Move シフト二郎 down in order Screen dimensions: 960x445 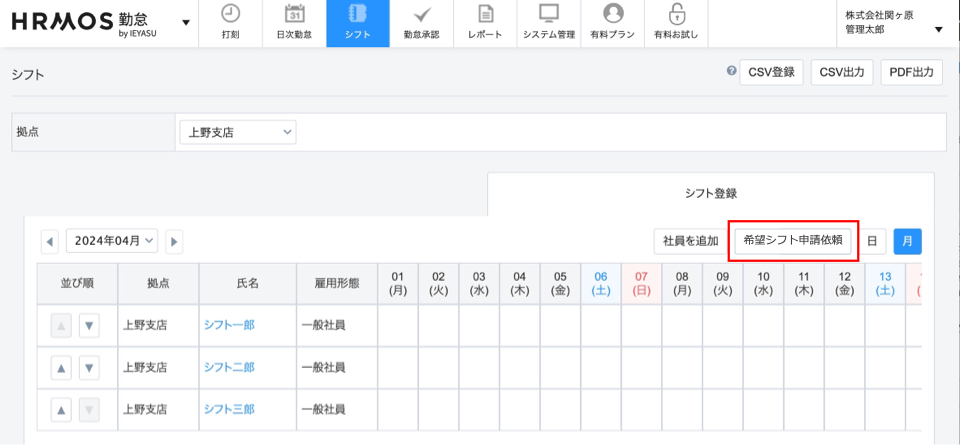click(89, 367)
